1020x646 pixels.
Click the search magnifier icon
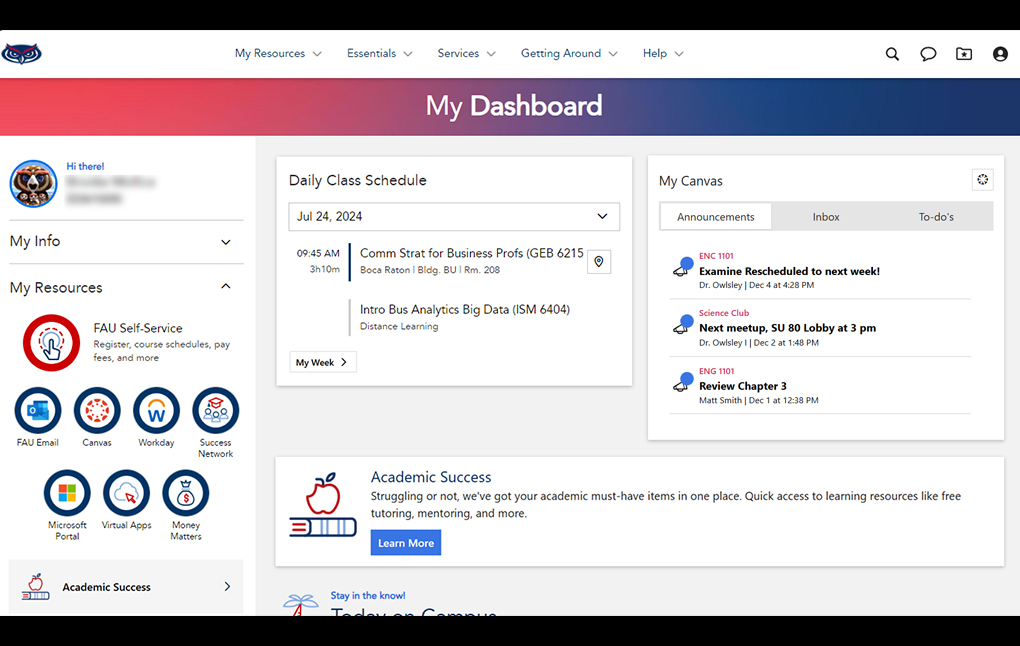892,54
